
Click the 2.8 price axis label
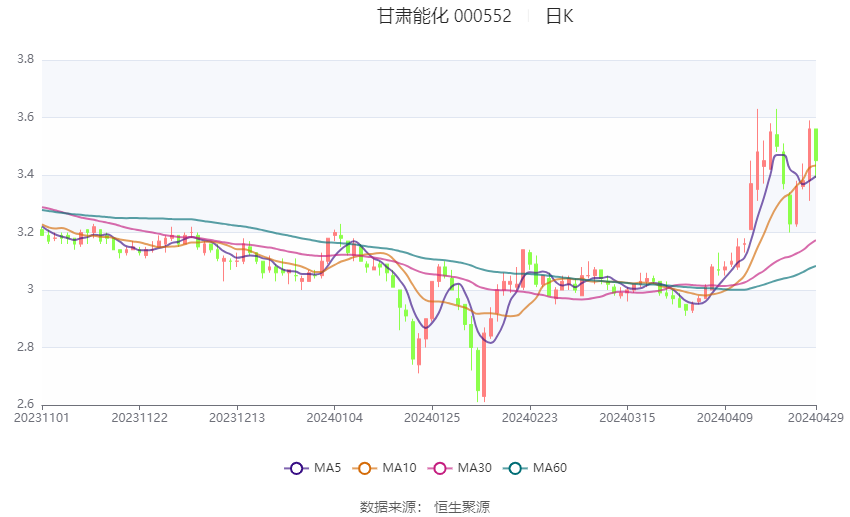click(25, 347)
